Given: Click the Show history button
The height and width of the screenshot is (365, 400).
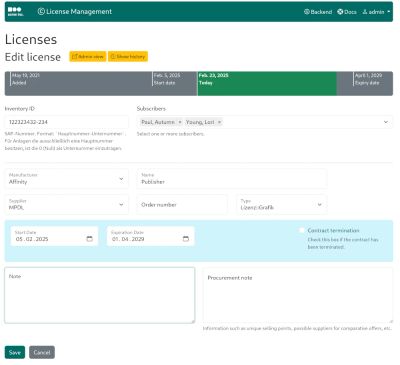Looking at the screenshot, I should (128, 57).
